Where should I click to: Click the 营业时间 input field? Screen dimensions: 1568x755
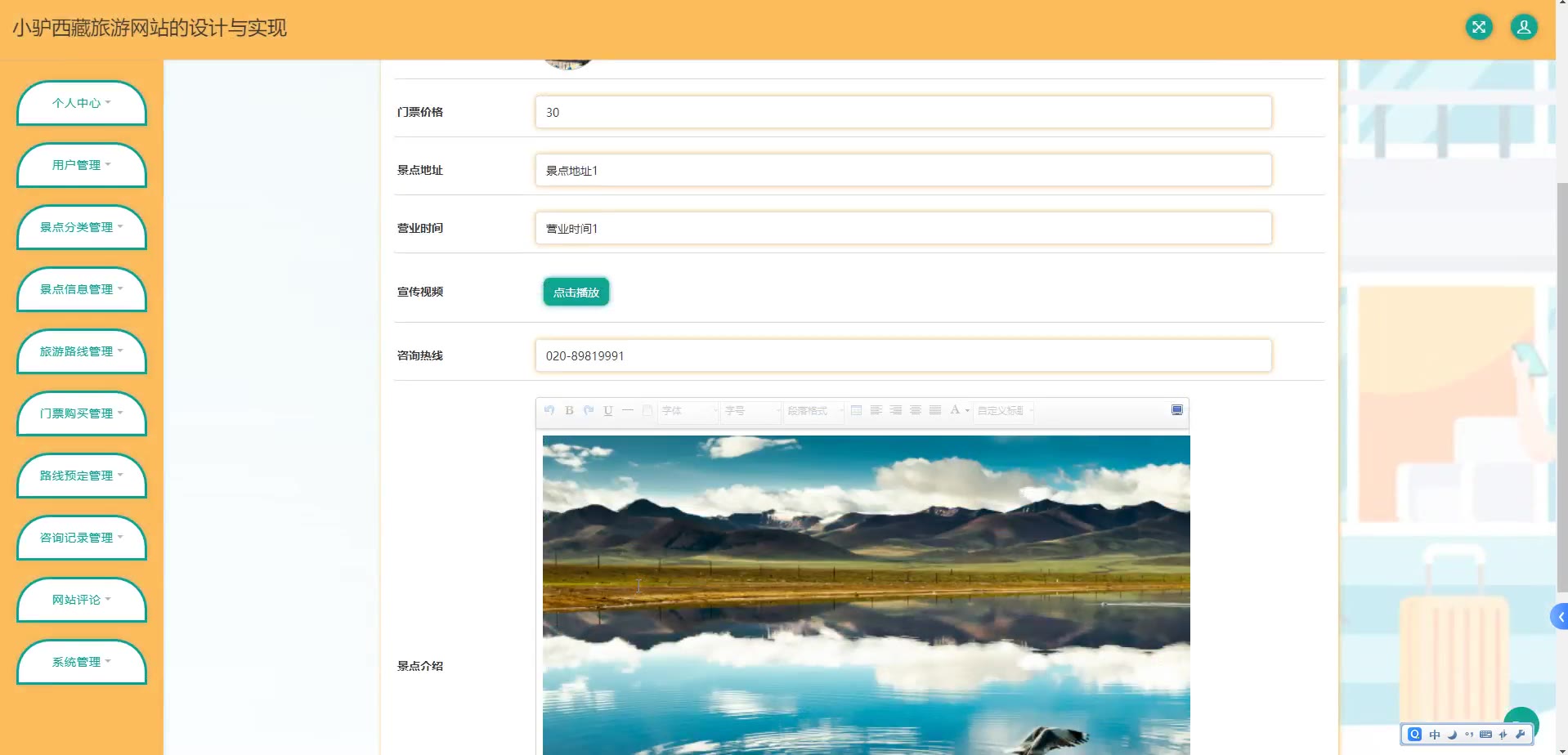tap(903, 228)
